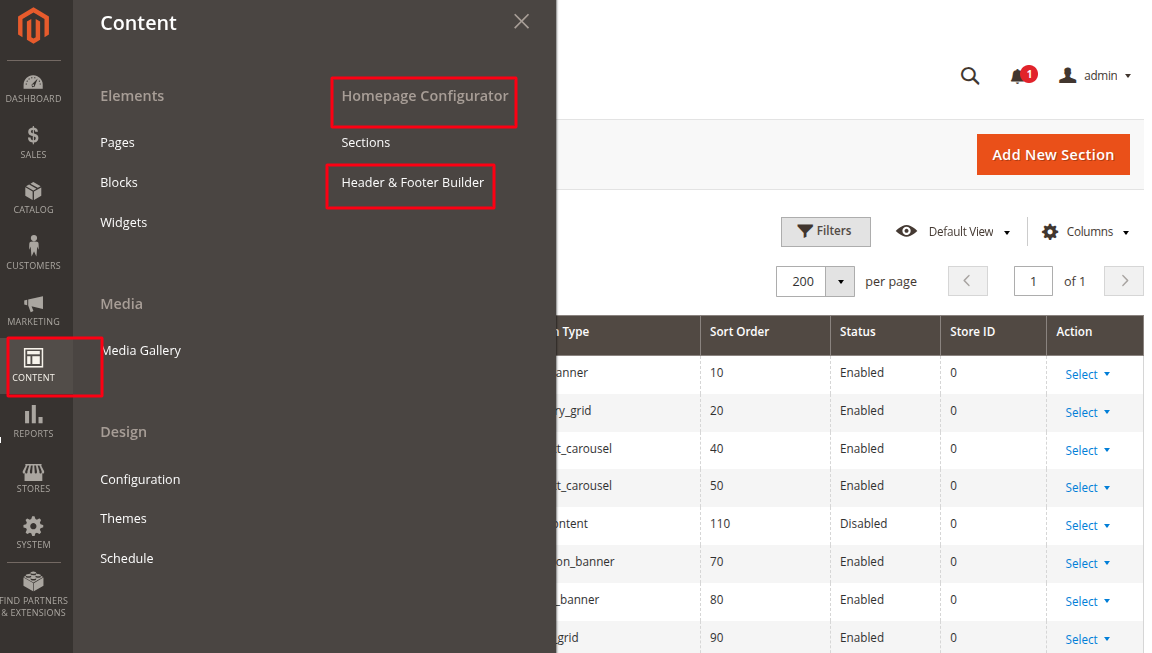
Task: Open the Columns settings dropdown
Action: point(1085,231)
